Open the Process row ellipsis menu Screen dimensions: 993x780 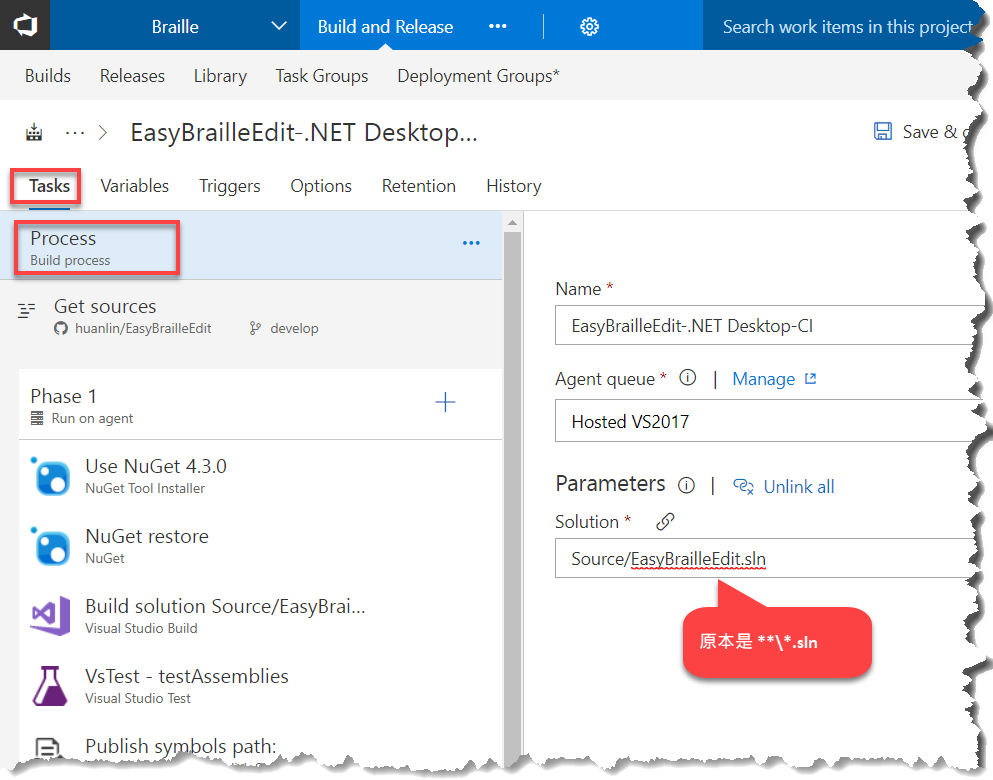click(471, 243)
